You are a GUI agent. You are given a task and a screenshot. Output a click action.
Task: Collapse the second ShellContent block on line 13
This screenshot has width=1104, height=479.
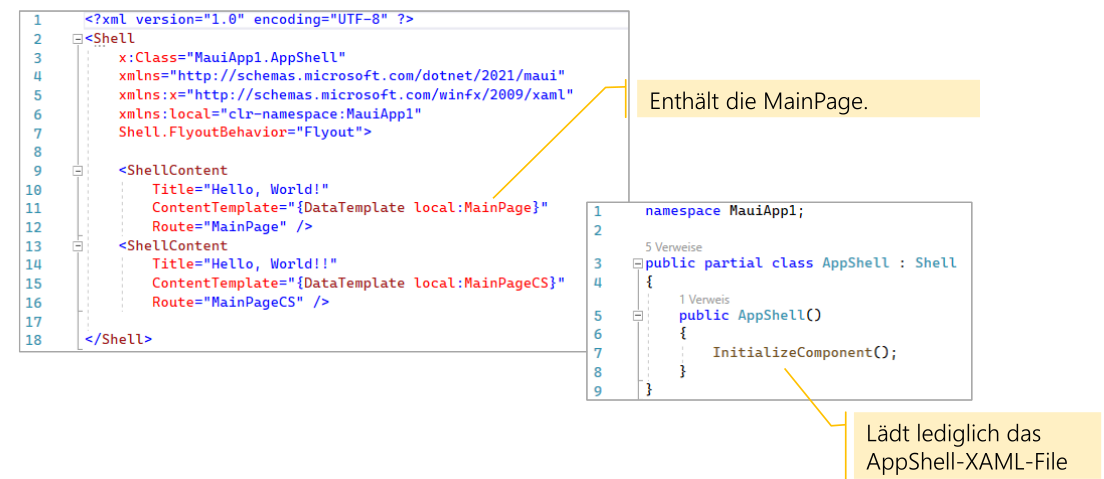tap(78, 246)
